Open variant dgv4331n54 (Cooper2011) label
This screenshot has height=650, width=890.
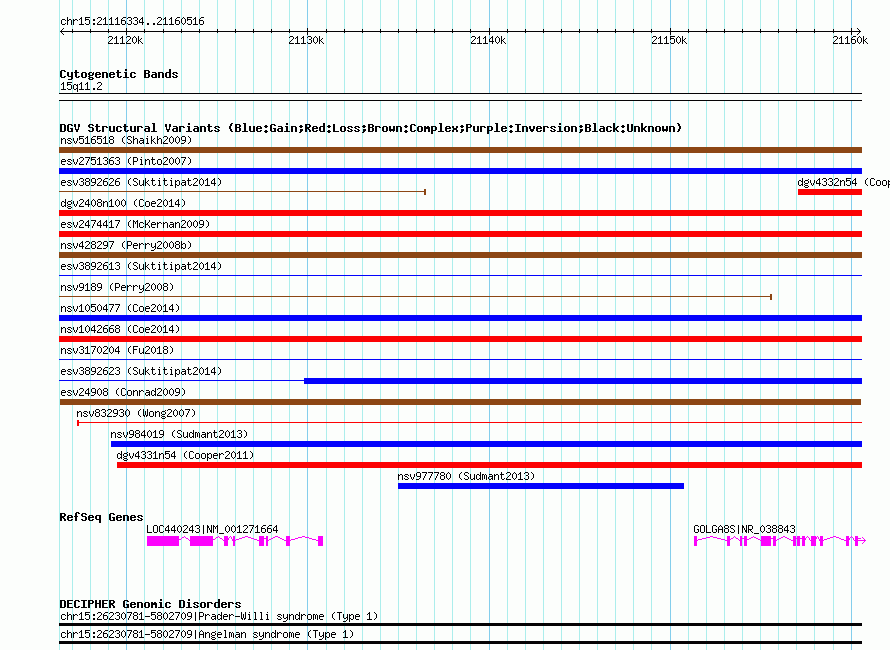click(x=185, y=455)
